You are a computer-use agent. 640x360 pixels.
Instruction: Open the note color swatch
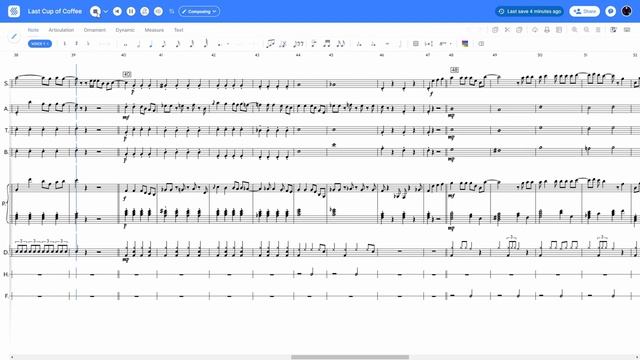coord(465,44)
